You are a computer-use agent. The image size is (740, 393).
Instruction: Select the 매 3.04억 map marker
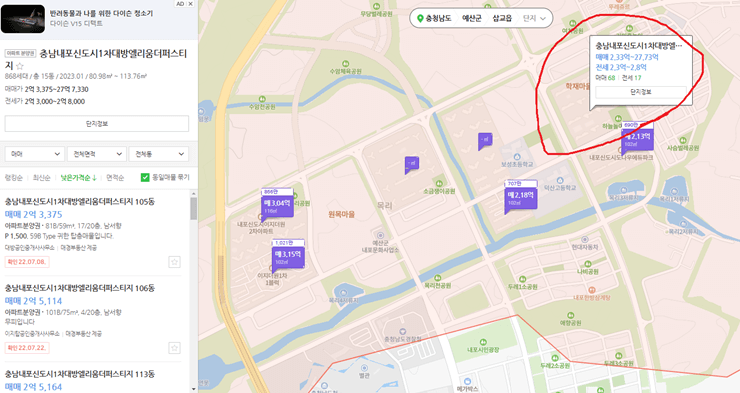click(278, 206)
